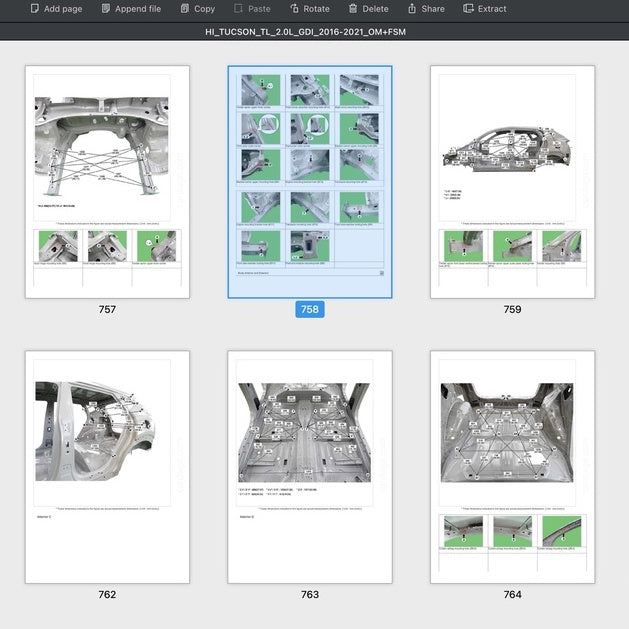Select the page 757 thumbnail
629x629 pixels.
point(107,181)
